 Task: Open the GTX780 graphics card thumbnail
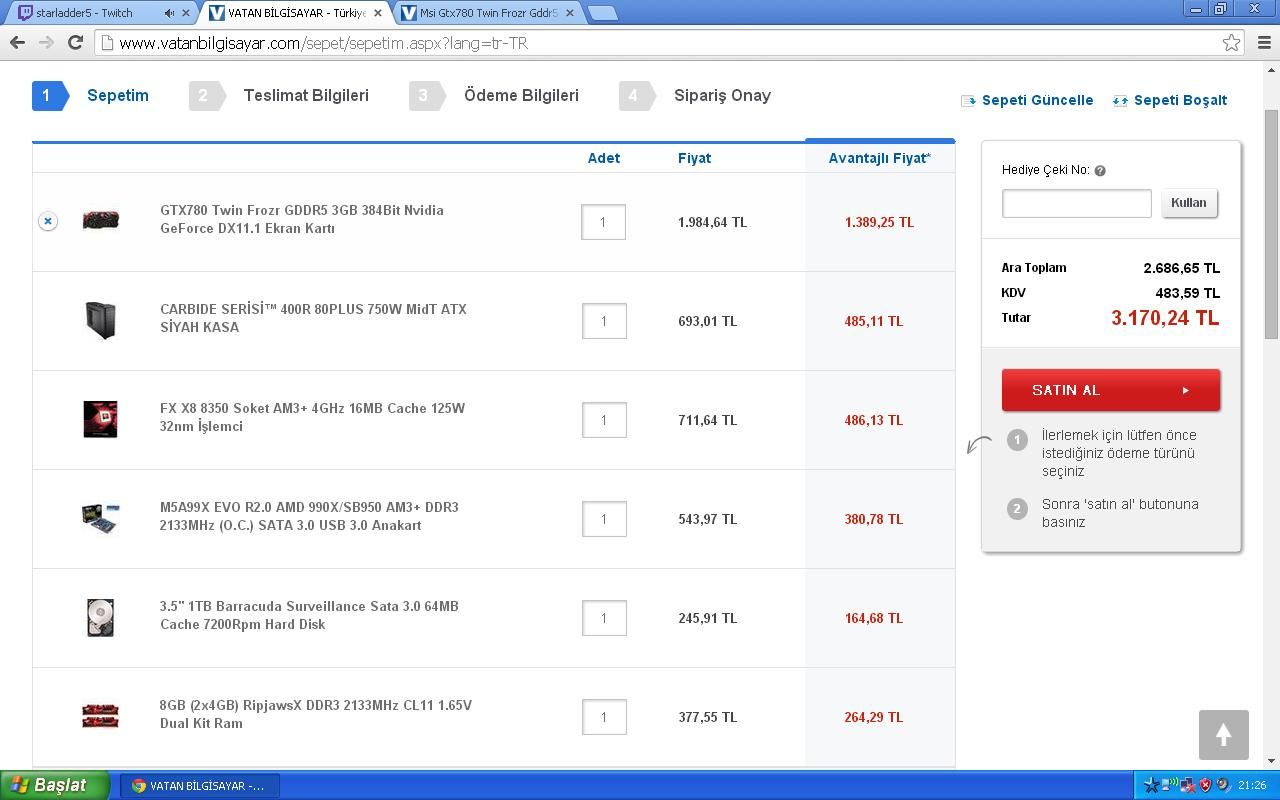tap(100, 220)
